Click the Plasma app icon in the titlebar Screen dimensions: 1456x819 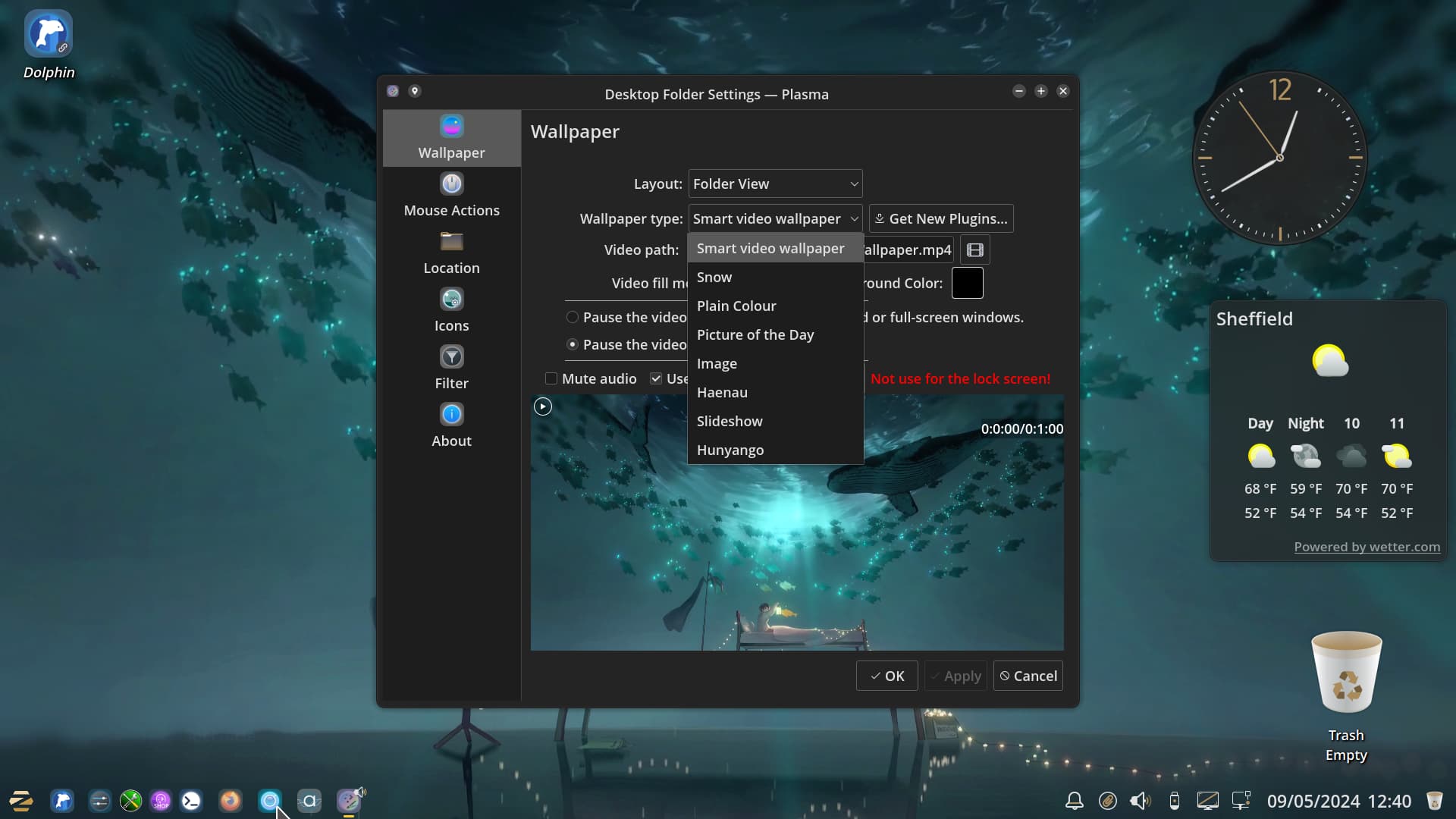pyautogui.click(x=393, y=91)
